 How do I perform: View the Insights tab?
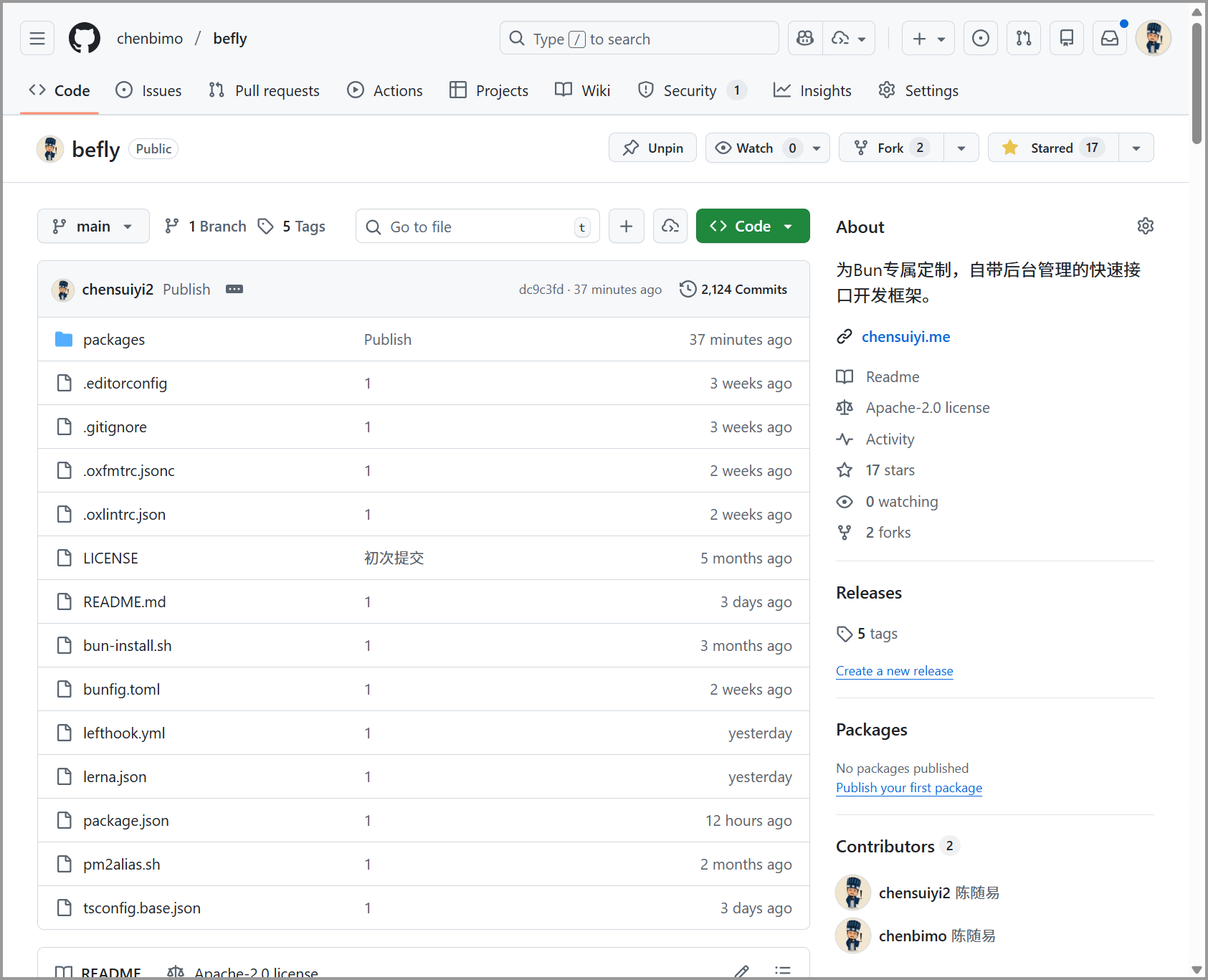pos(812,91)
